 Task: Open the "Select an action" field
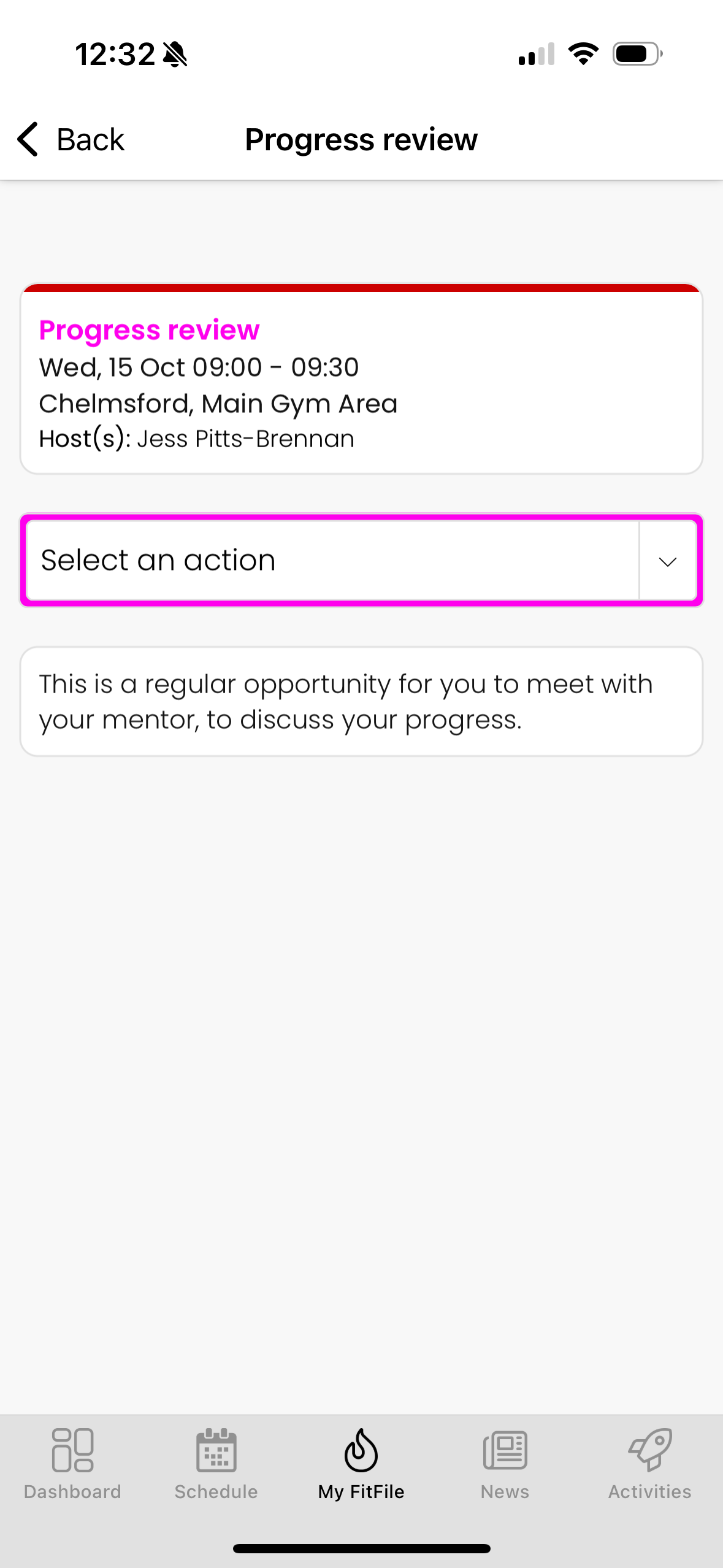331,560
